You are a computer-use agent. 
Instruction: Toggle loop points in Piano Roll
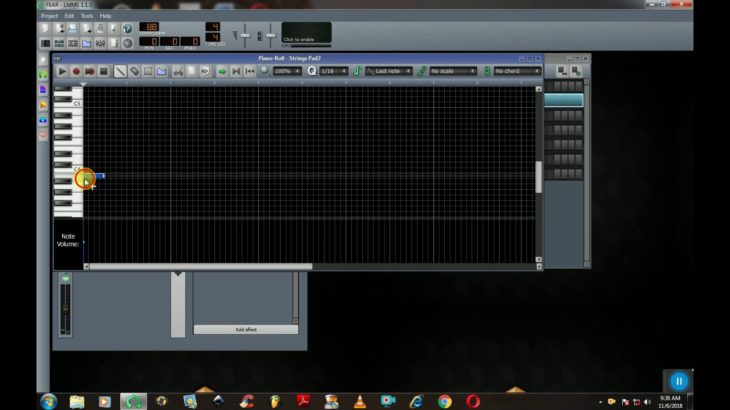coord(236,71)
